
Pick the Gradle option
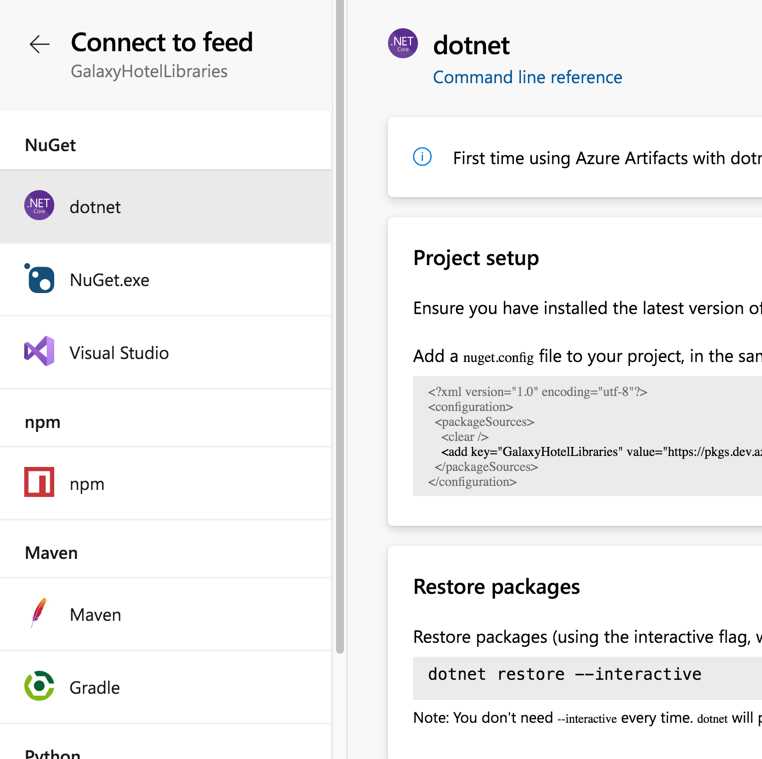166,688
